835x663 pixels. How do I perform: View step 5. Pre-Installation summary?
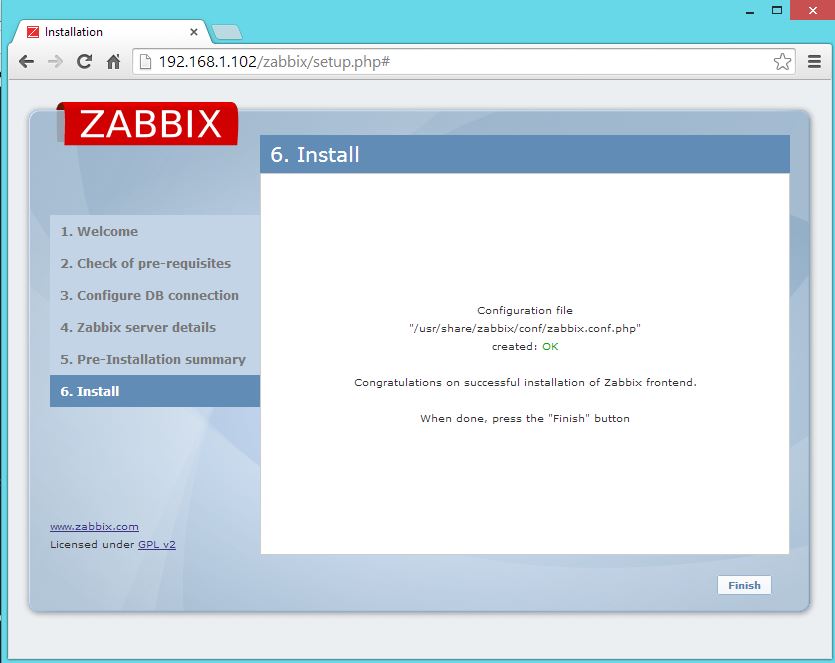(153, 359)
